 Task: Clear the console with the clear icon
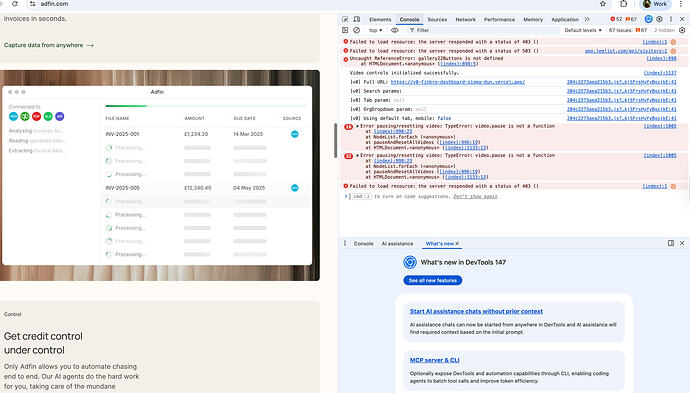click(x=356, y=30)
